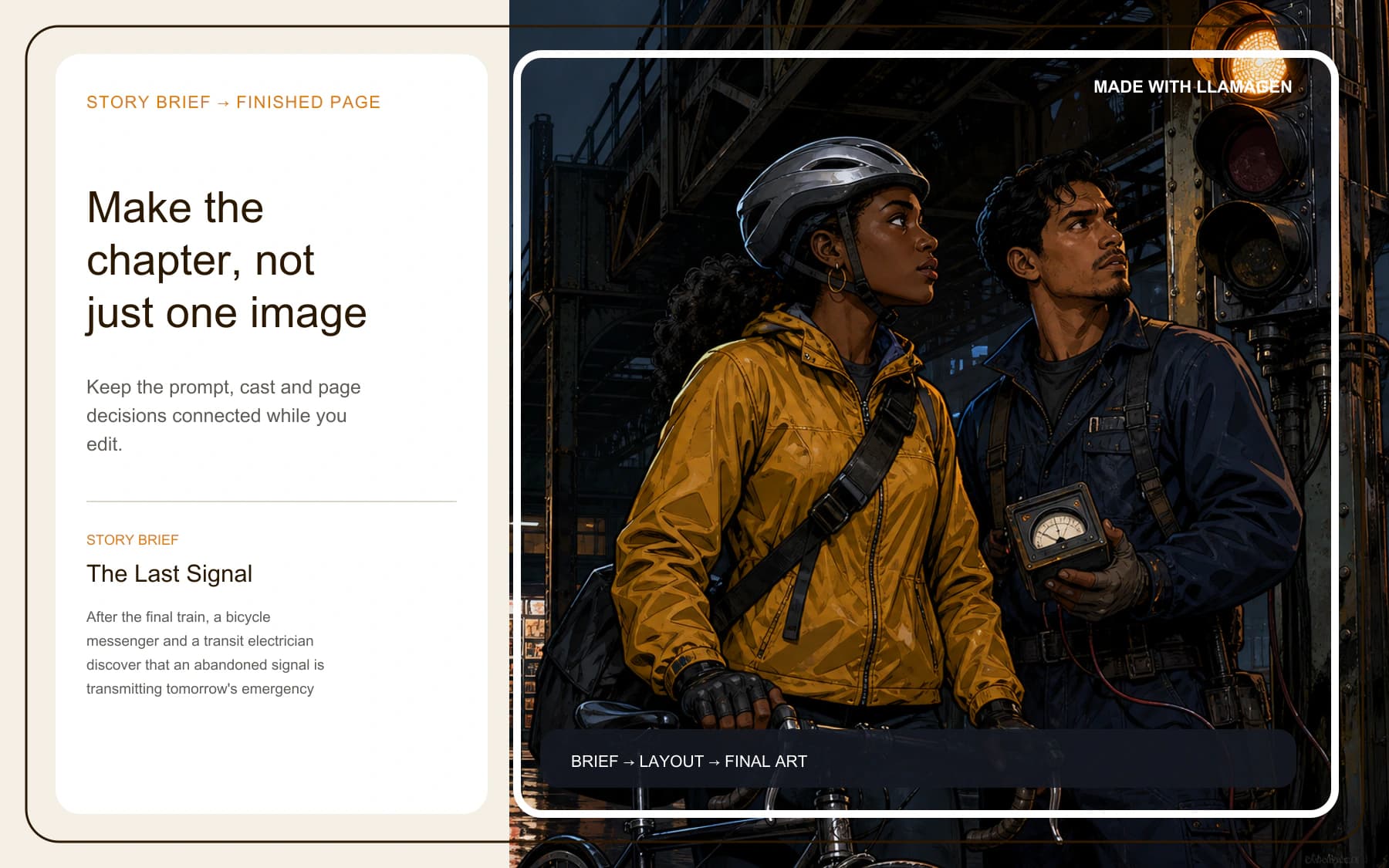This screenshot has width=1389, height=868.
Task: Click the 'STORY BRIEF → FINISHED PAGE' heading
Action: click(233, 102)
